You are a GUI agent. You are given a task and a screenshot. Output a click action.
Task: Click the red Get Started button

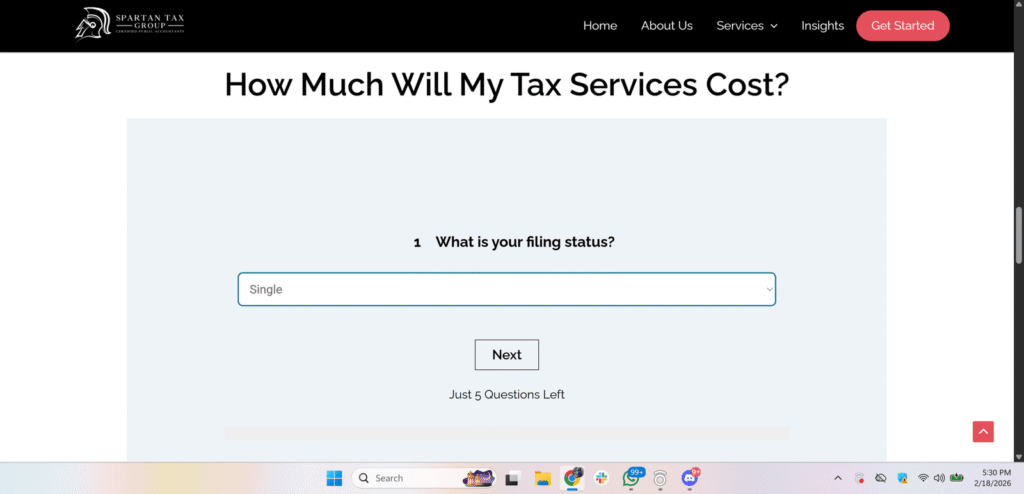coord(902,26)
